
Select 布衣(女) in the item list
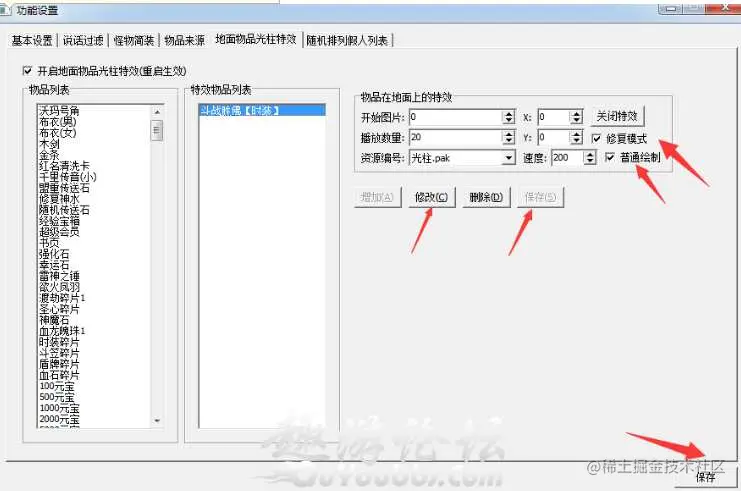58,133
